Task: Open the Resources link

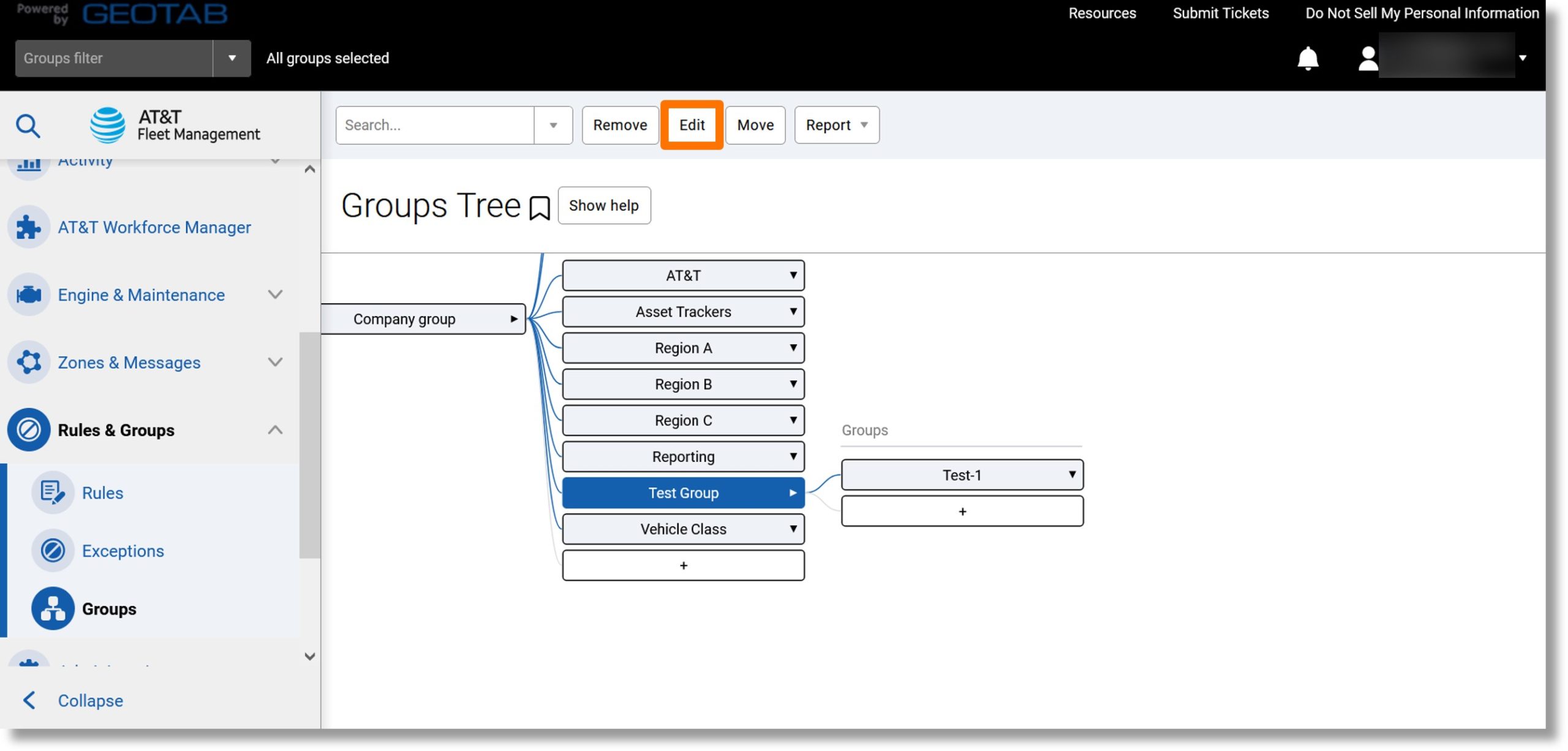Action: 1102,13
